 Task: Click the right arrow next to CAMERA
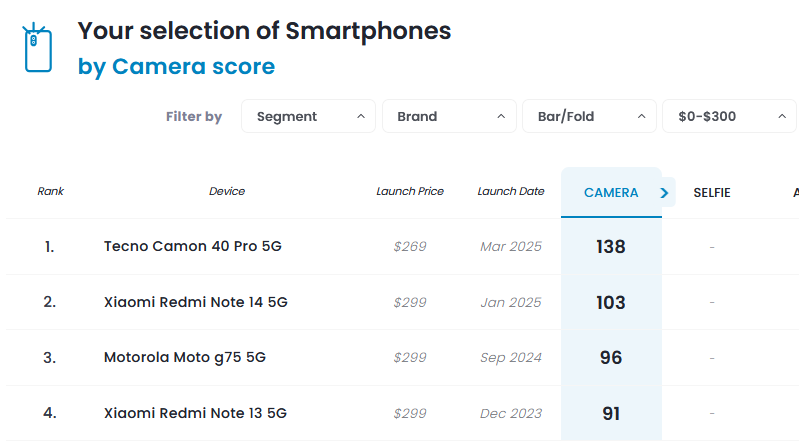664,192
